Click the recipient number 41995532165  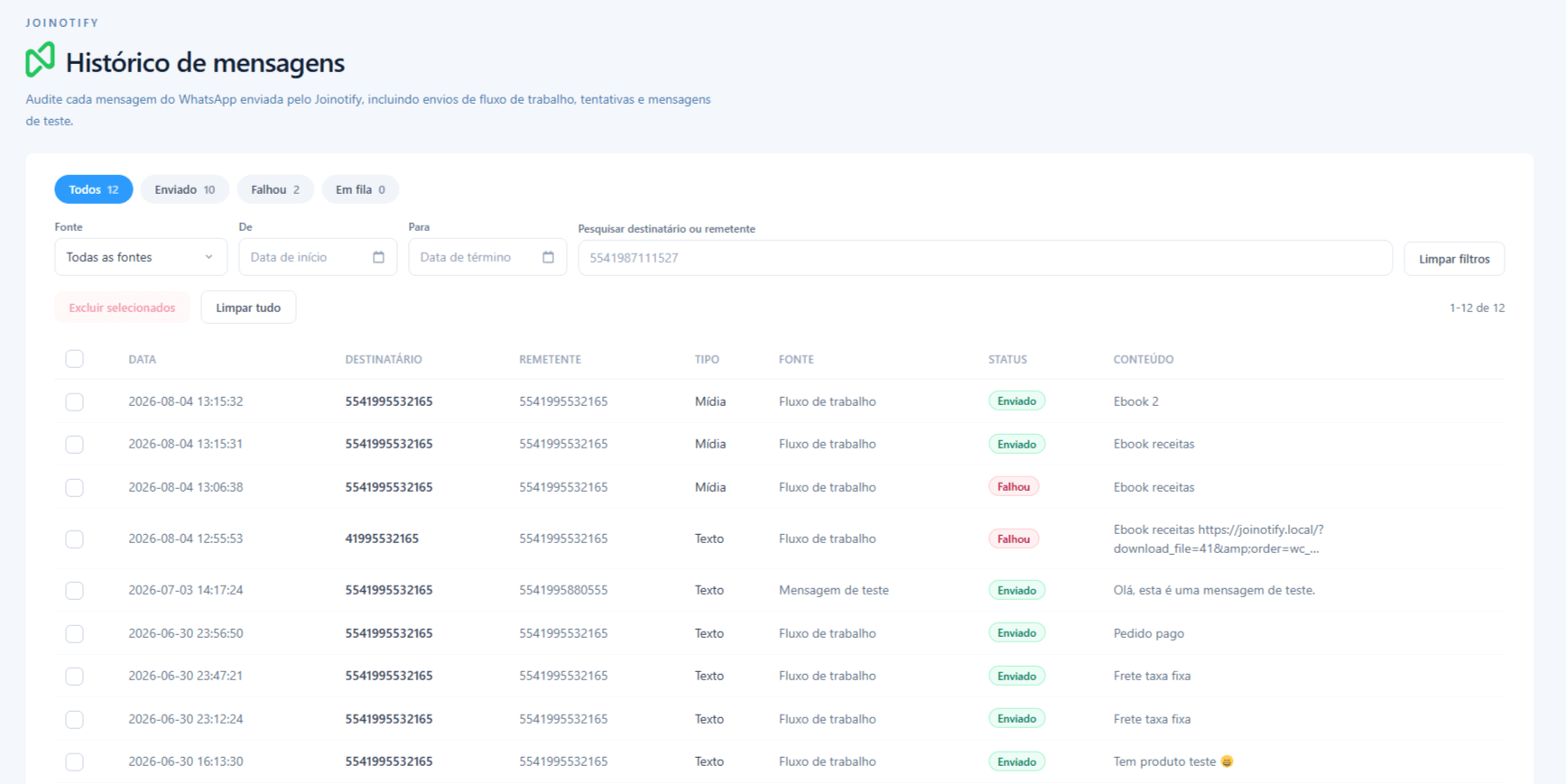coord(382,539)
